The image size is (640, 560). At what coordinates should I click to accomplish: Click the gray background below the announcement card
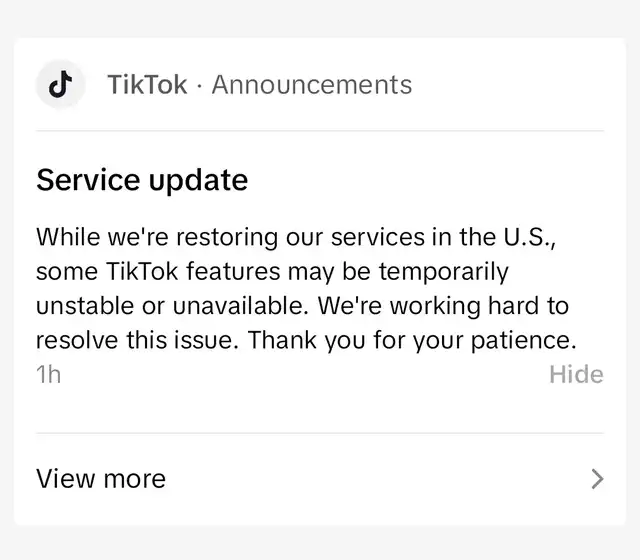(320, 543)
